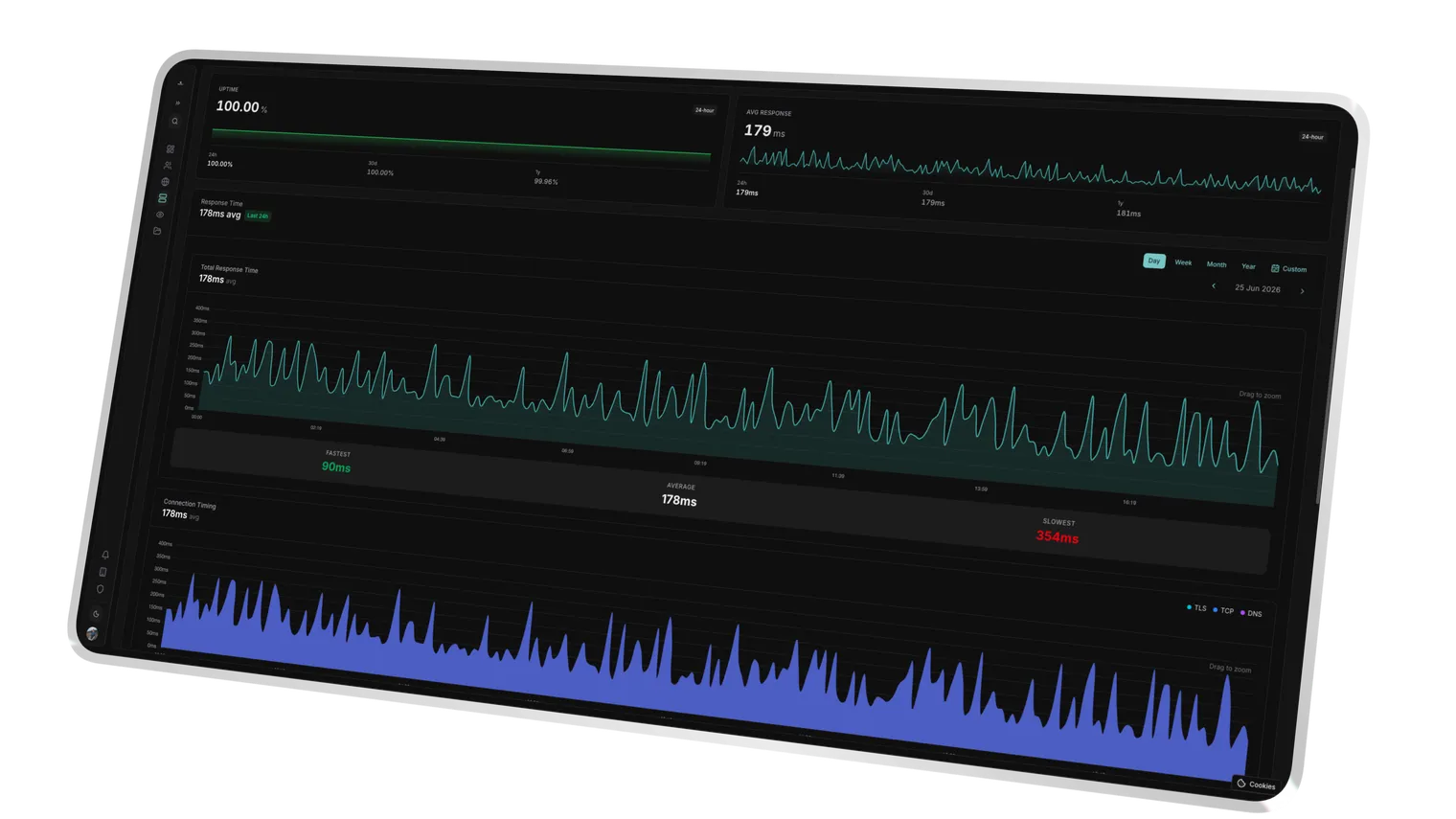Open the Cookies button at bottom right

click(x=1256, y=785)
